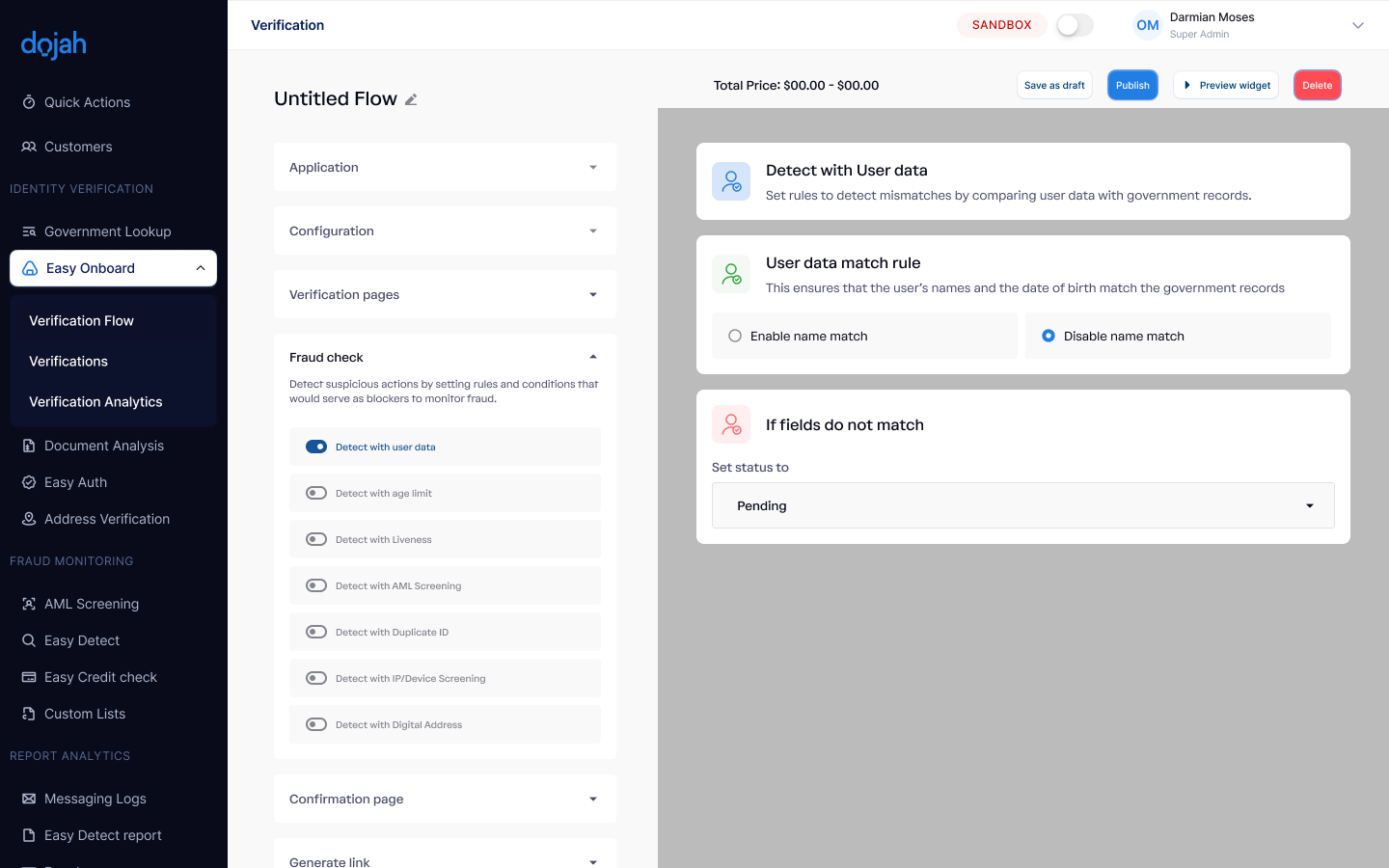The width and height of the screenshot is (1389, 868).
Task: Click the Untitled Flow title
Action: [336, 98]
